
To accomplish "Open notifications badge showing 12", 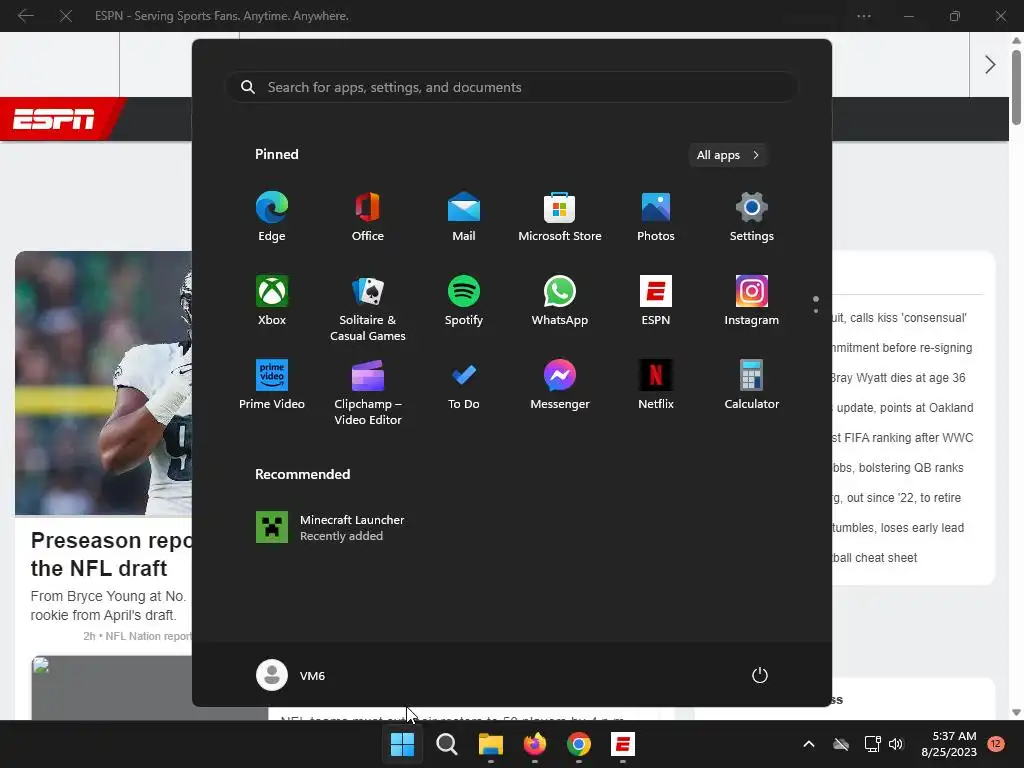I will (996, 744).
